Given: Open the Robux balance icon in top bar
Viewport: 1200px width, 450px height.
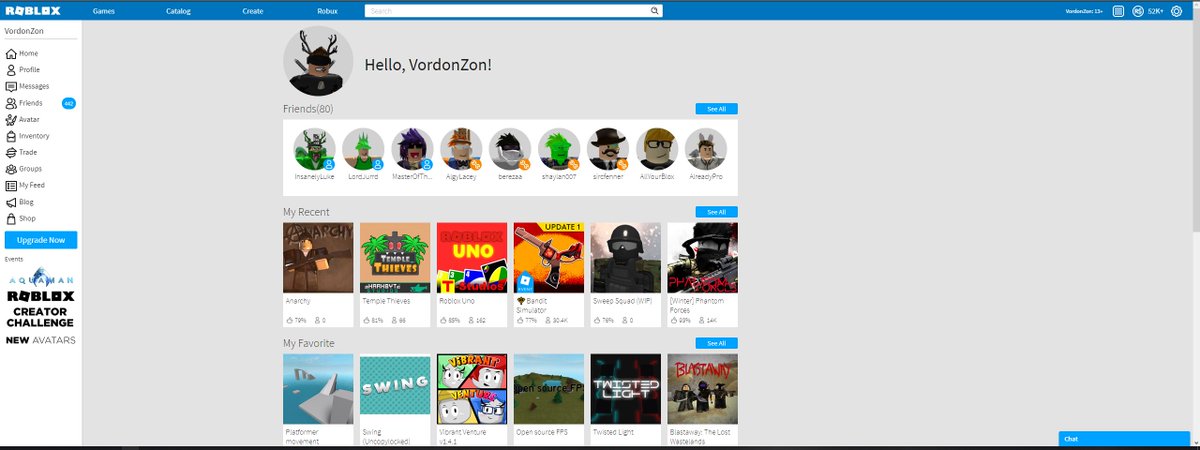Looking at the screenshot, I should pos(1138,11).
